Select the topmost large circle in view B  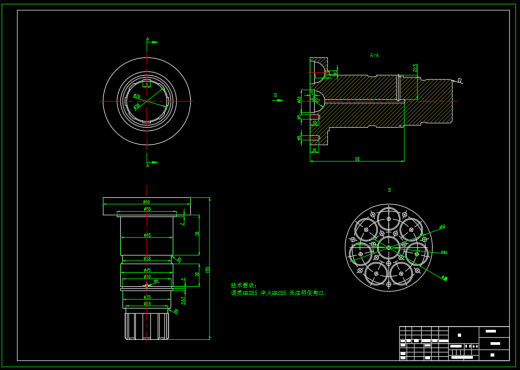(389, 218)
